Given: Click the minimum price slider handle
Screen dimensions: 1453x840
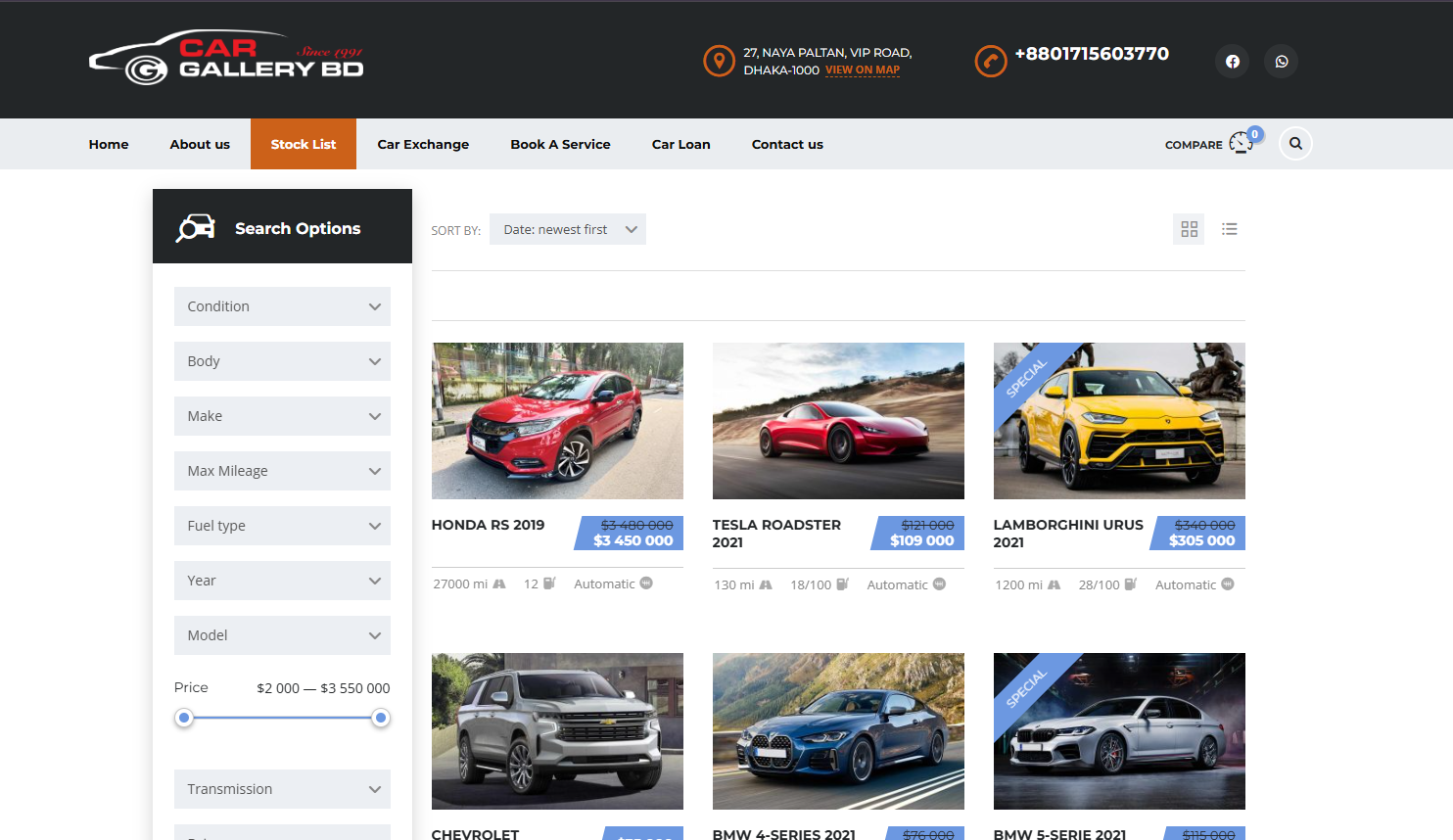Looking at the screenshot, I should (183, 718).
